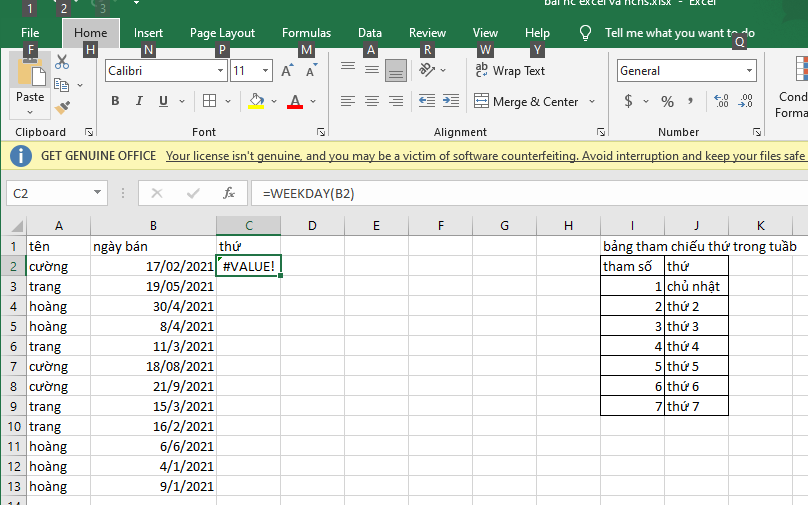Viewport: 808px width, 505px height.
Task: Switch to the Page Layout tab
Action: click(222, 32)
